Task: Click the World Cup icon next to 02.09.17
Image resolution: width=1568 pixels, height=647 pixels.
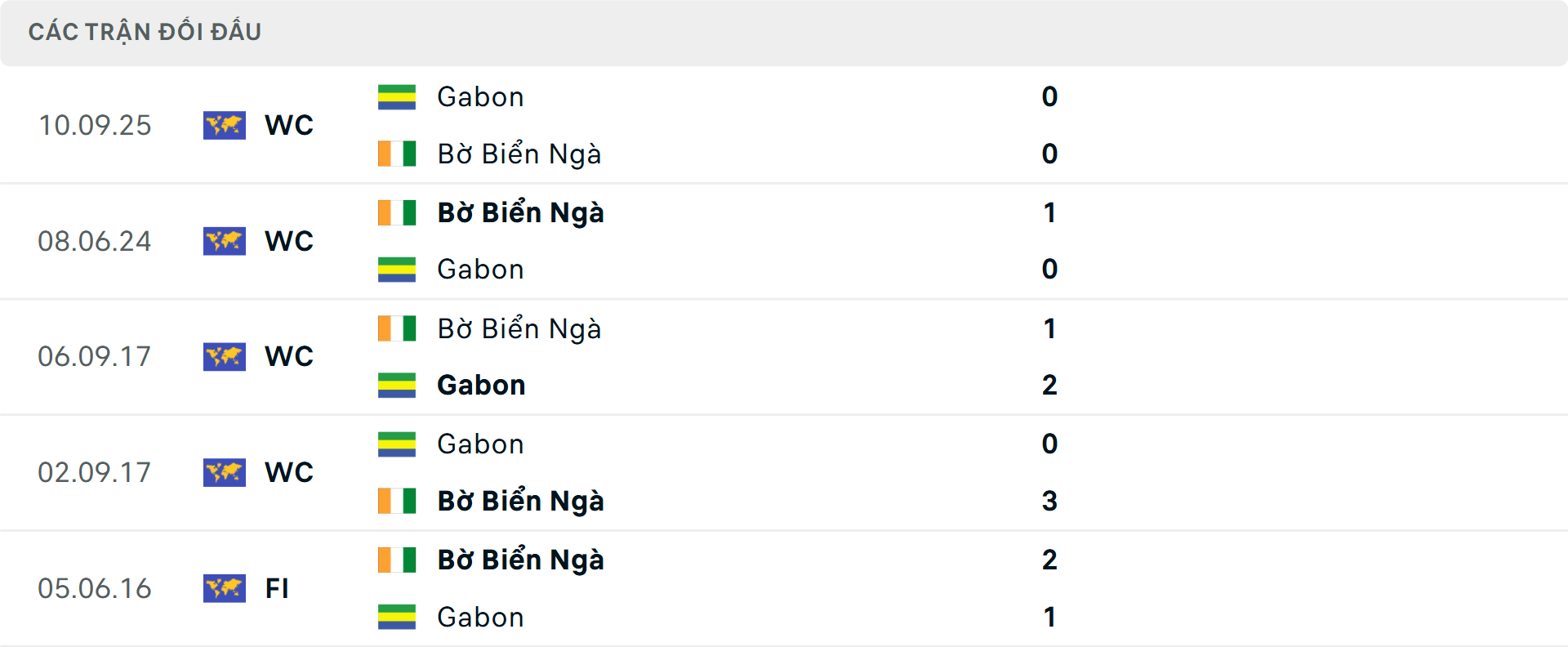Action: (225, 472)
